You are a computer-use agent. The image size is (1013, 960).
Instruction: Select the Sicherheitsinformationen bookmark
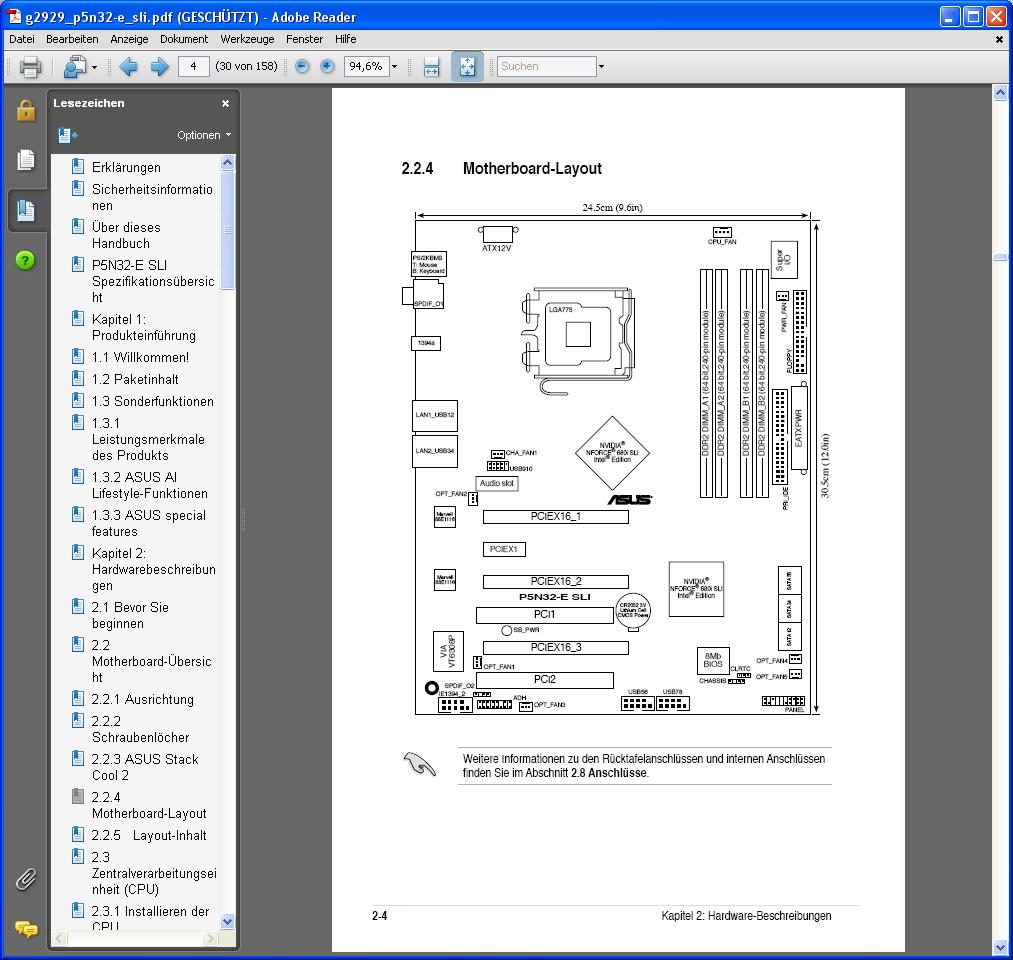(152, 197)
